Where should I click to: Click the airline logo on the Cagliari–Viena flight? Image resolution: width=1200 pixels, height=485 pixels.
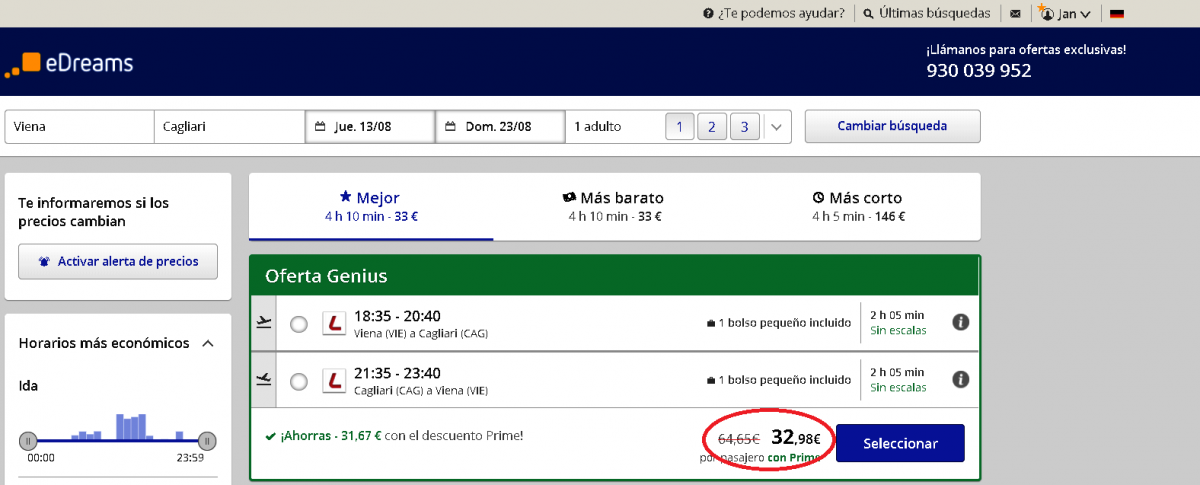click(x=334, y=381)
